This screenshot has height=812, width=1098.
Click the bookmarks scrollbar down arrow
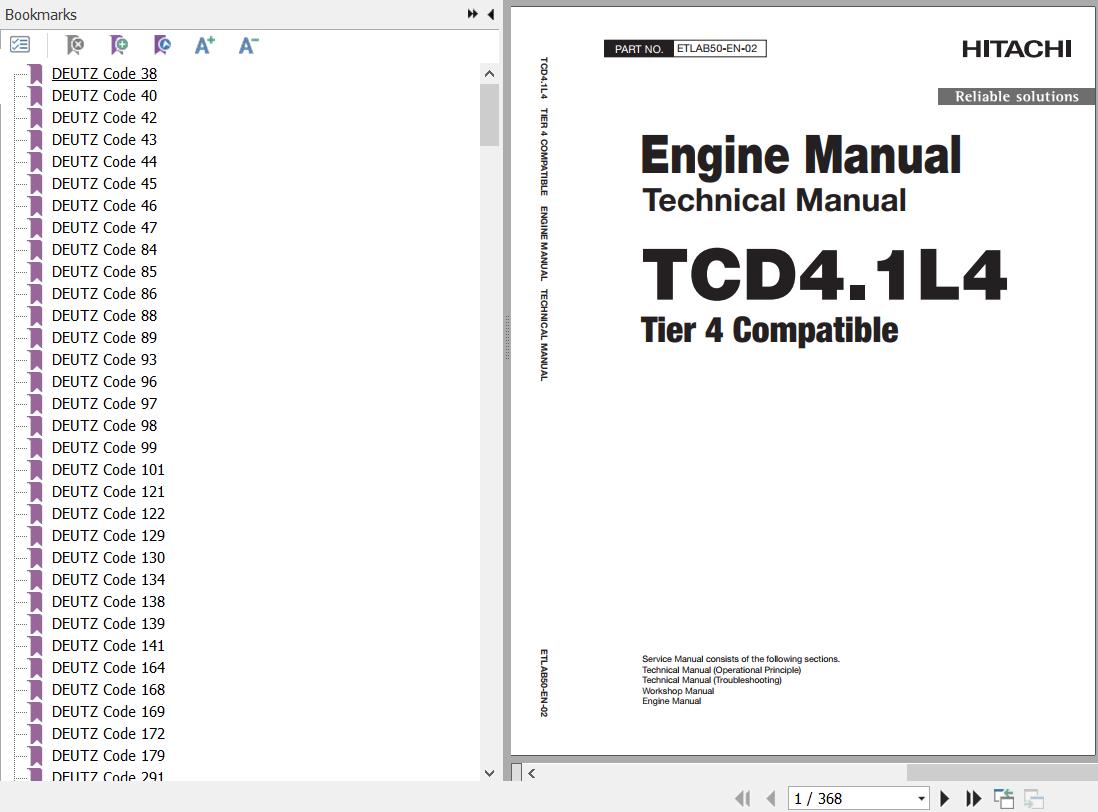pos(489,773)
